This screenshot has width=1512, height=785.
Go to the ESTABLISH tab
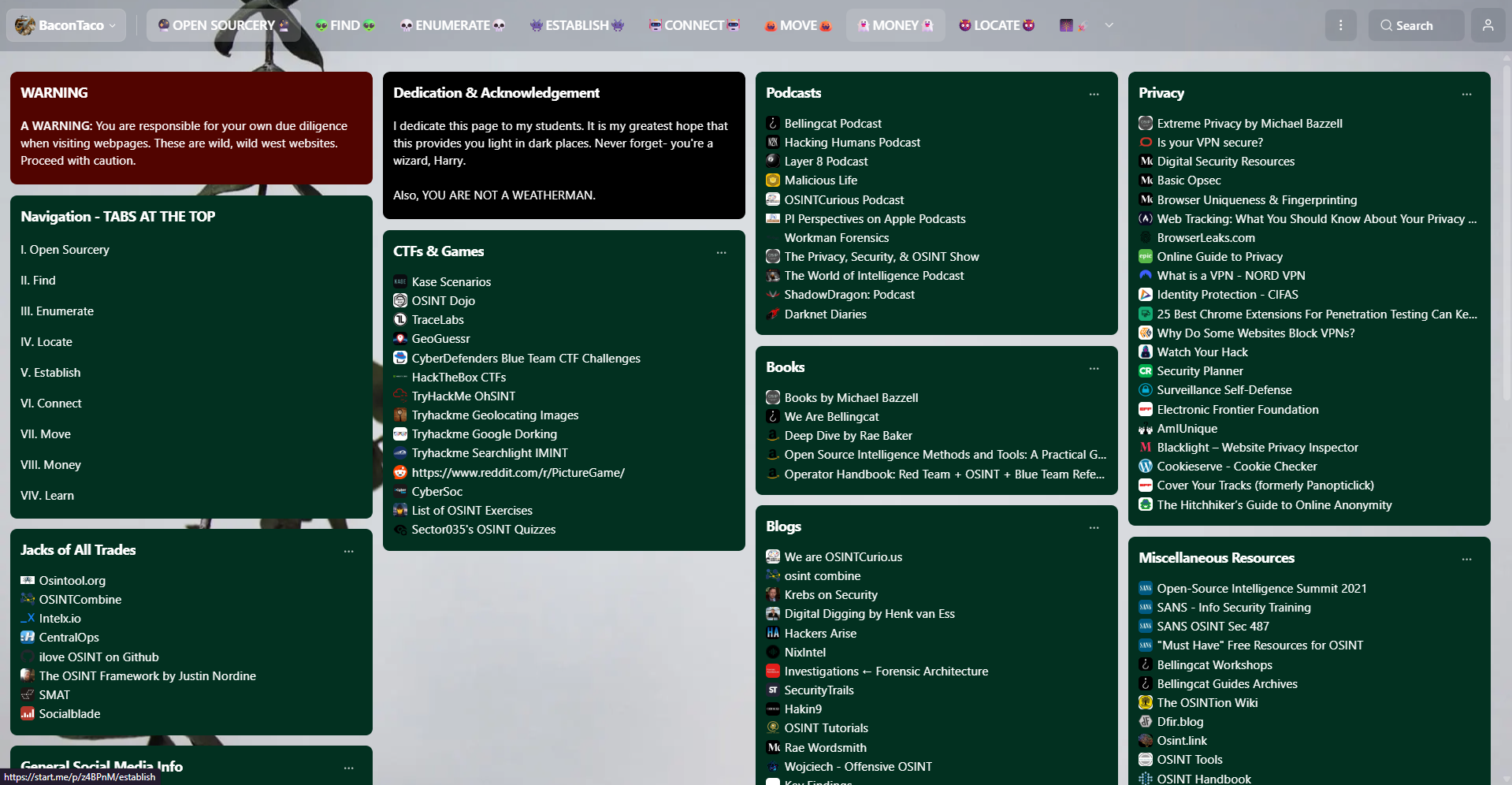click(x=577, y=25)
